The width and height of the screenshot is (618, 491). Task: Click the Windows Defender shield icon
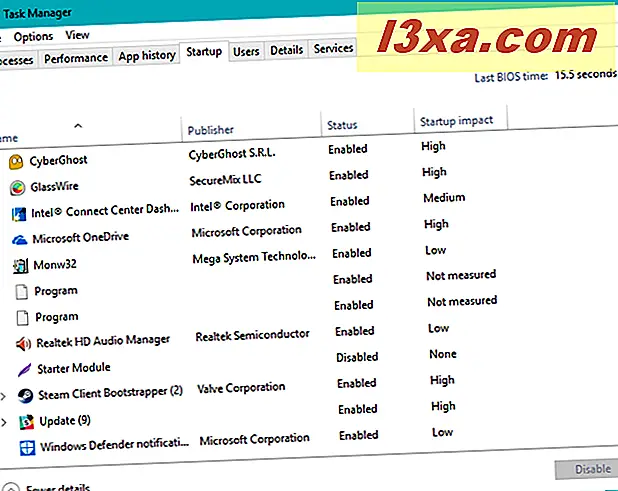(x=28, y=448)
